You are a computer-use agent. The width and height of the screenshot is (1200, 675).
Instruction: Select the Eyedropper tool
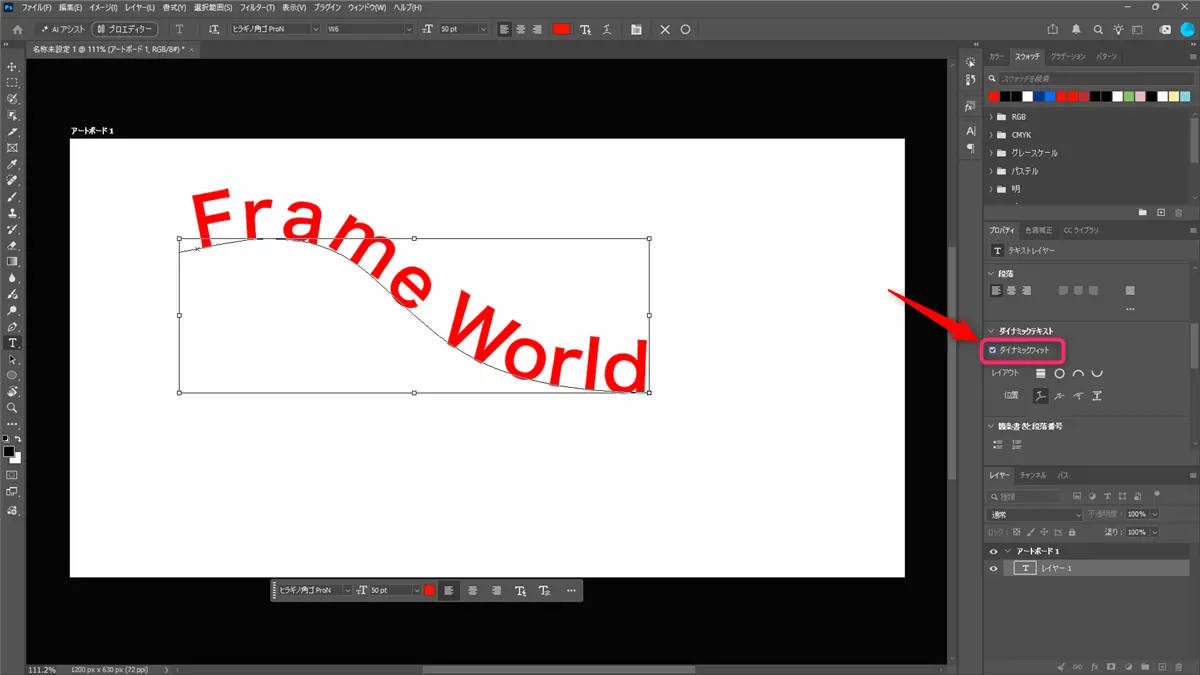click(13, 164)
